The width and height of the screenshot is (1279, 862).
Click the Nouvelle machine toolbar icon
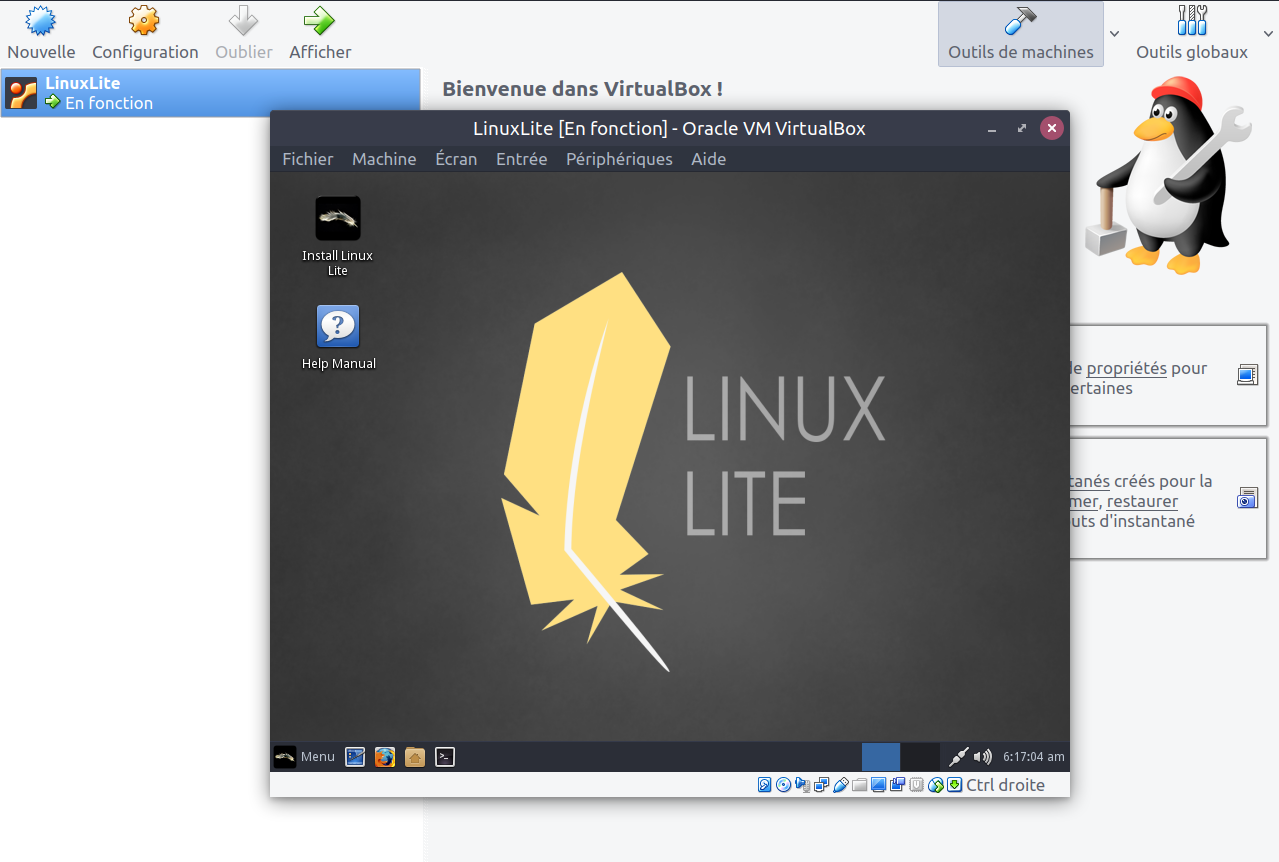[x=41, y=21]
